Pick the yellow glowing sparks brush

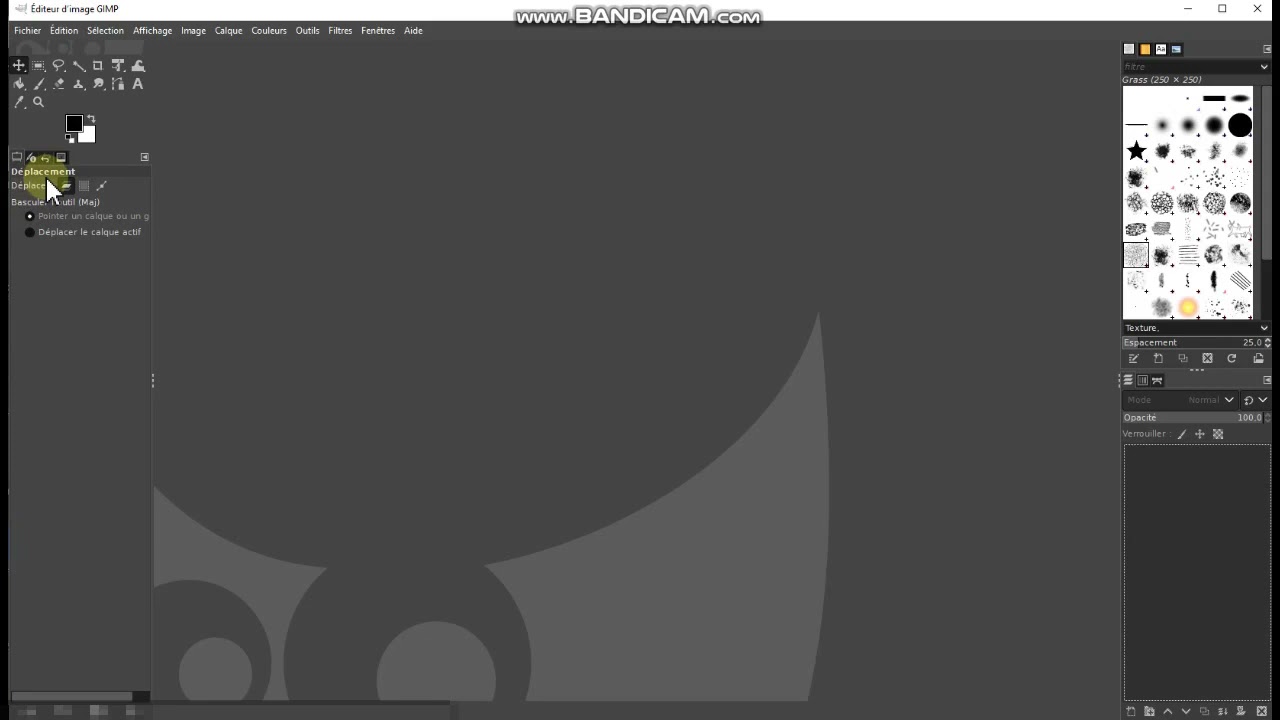coord(1188,307)
